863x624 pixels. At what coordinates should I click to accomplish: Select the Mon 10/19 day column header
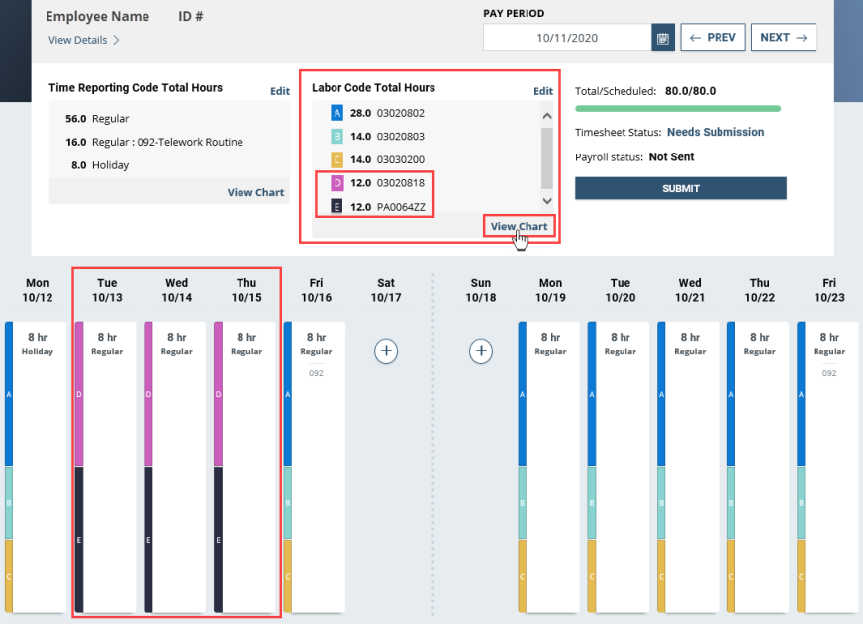point(549,290)
